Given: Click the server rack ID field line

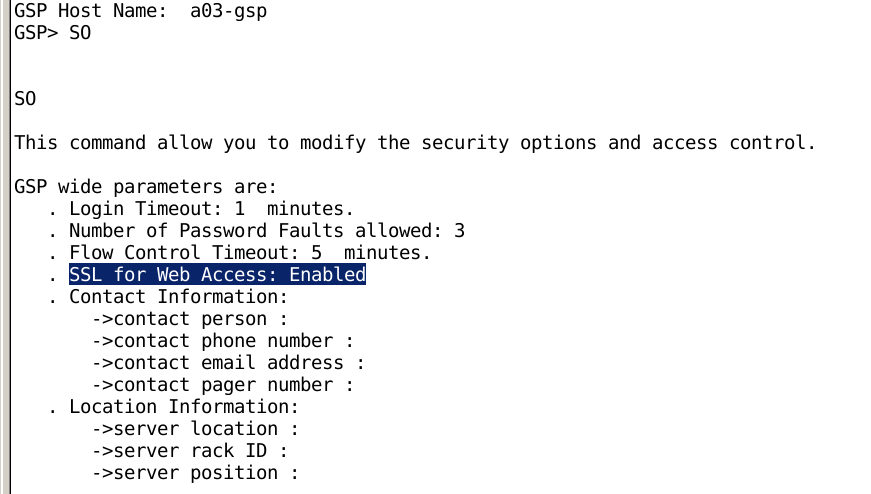Looking at the screenshot, I should [190, 451].
